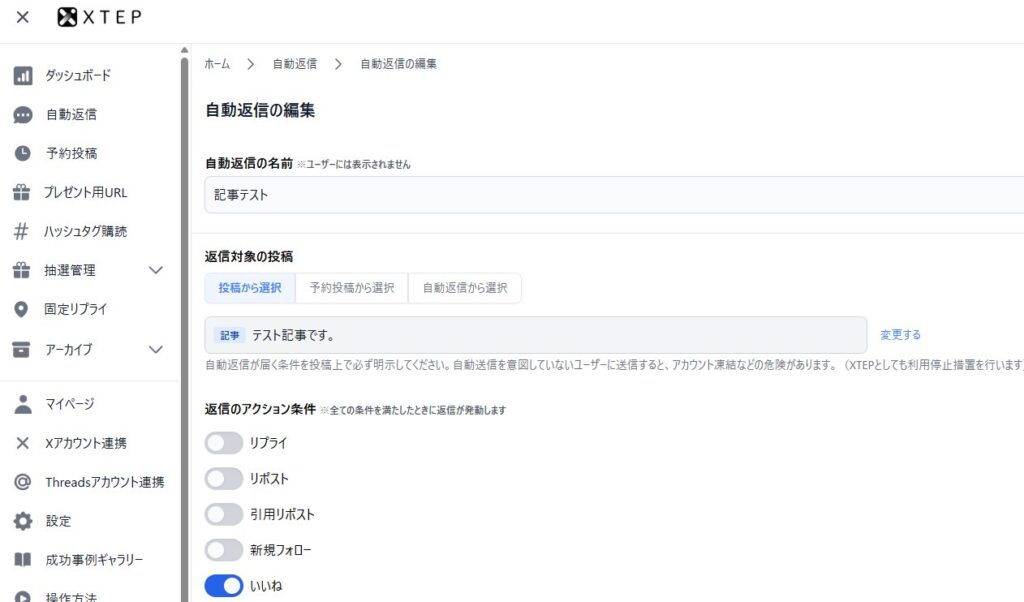Viewport: 1024px width, 602px height.
Task: Expand the 抽選管理 menu chevron
Action: [155, 270]
